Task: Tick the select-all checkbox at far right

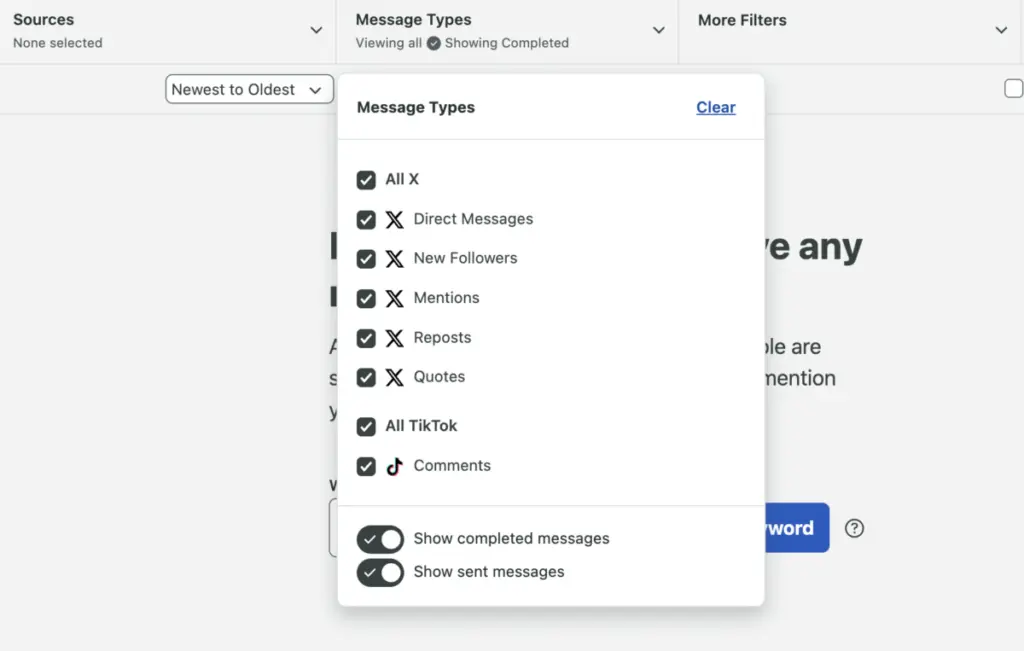Action: coord(1013,89)
